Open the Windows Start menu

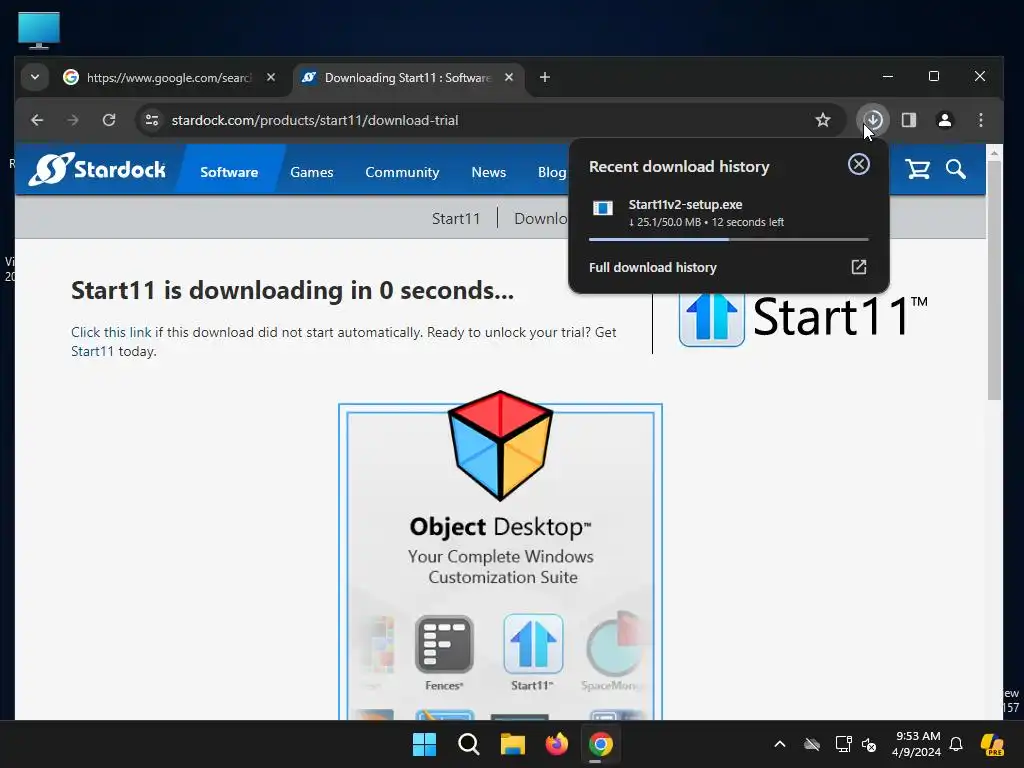click(424, 744)
